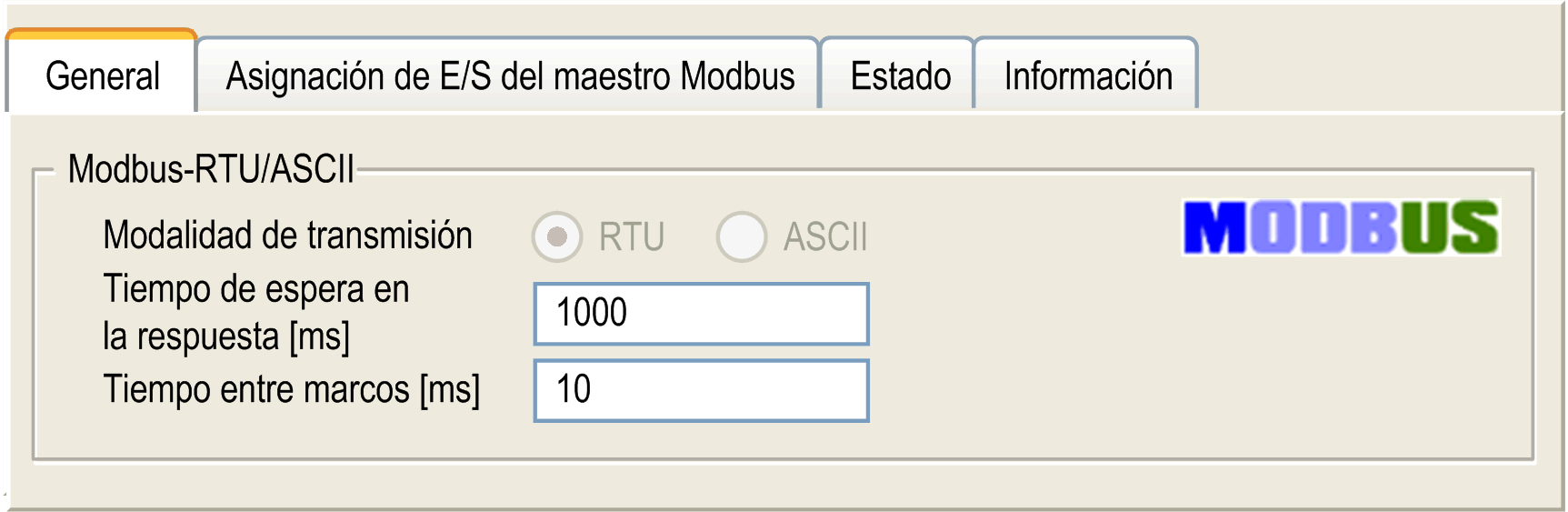Click the ASCII option label text
This screenshot has height=512, width=1568.
[825, 237]
